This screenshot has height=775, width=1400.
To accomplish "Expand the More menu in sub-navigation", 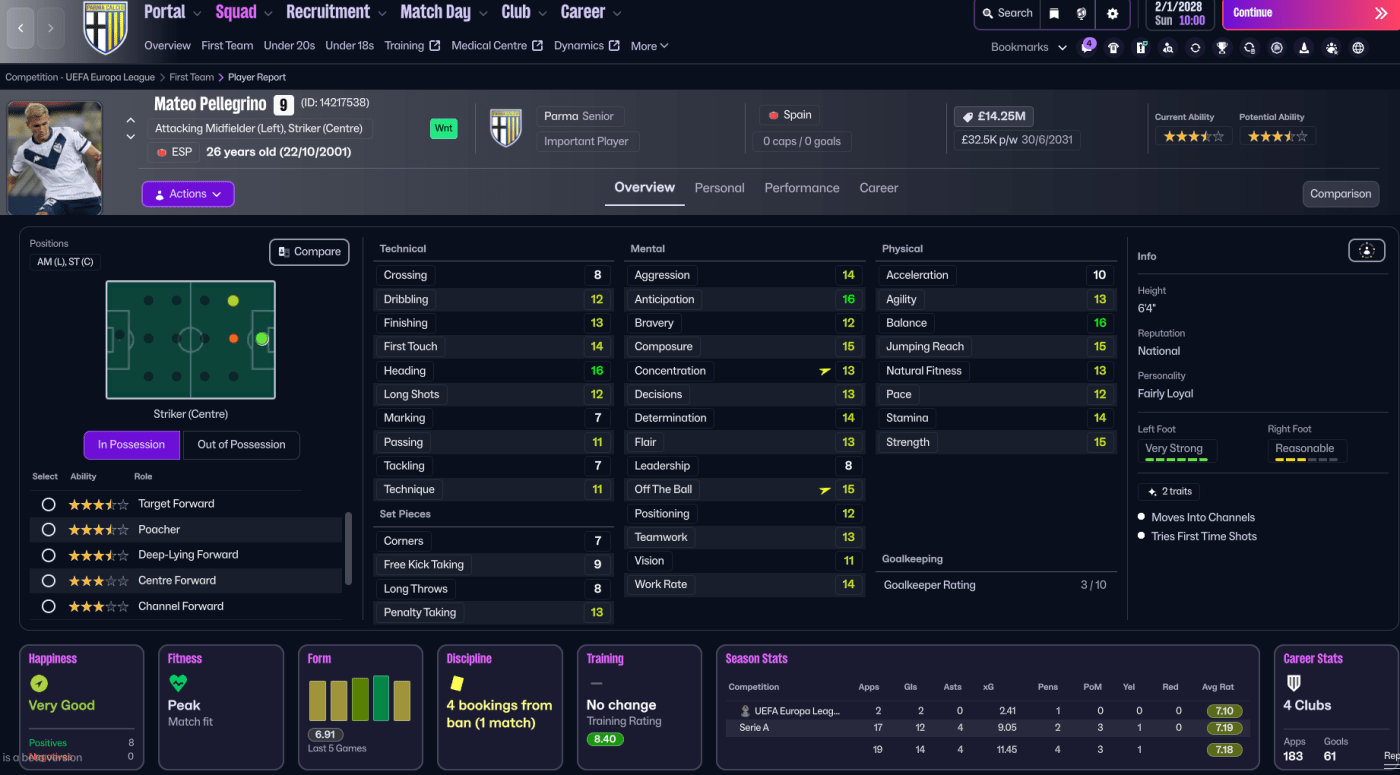I will tap(649, 46).
